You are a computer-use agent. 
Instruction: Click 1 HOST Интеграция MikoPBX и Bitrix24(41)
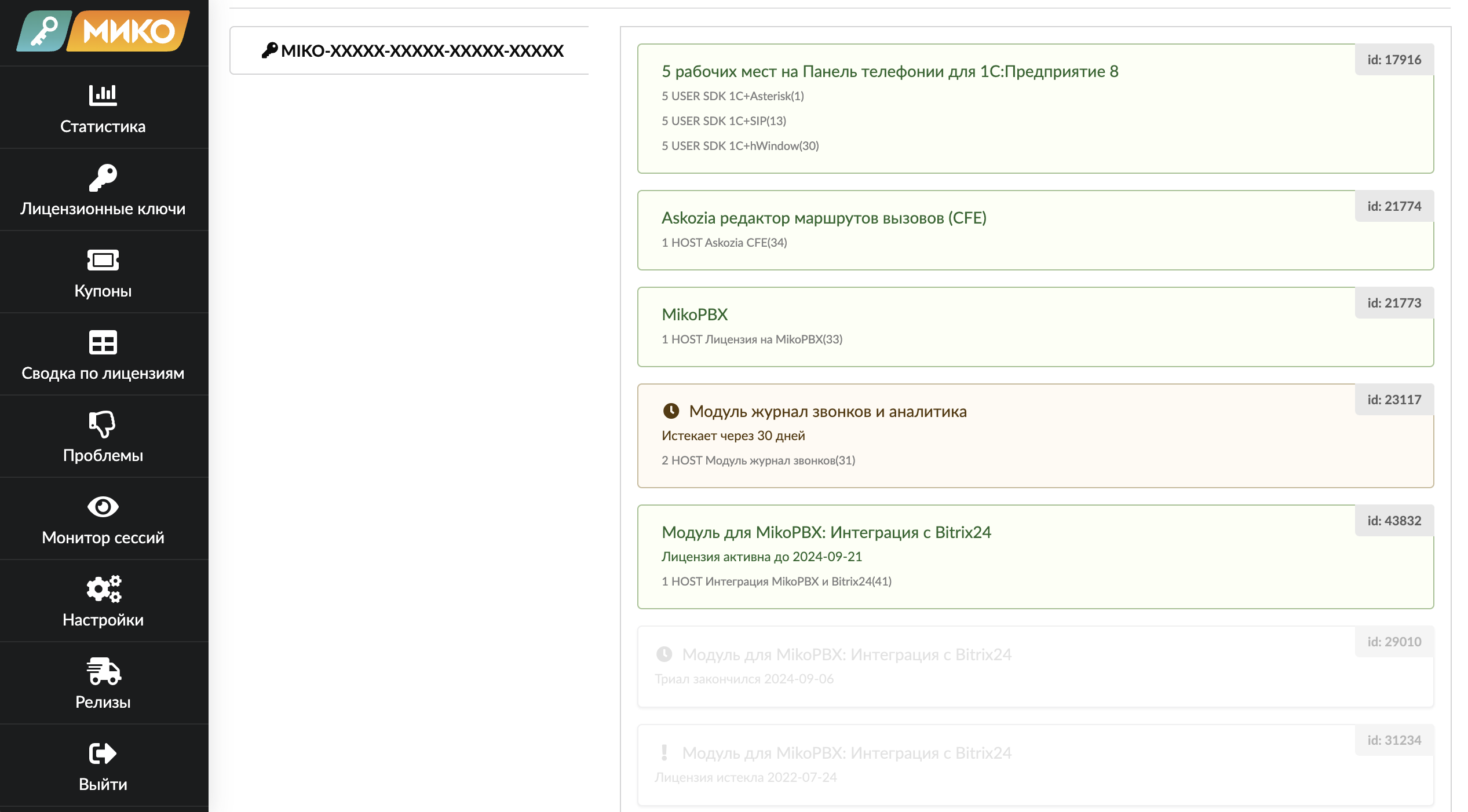coord(776,581)
